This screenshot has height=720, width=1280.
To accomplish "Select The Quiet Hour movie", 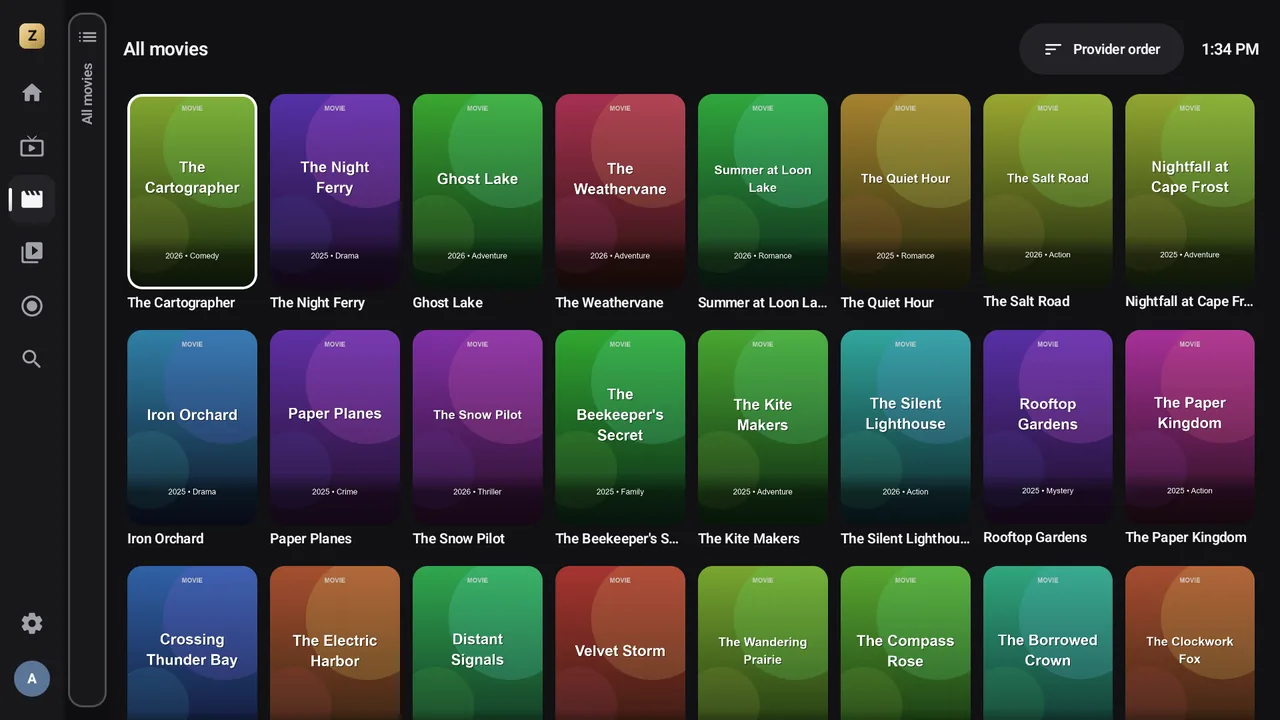I will [906, 191].
